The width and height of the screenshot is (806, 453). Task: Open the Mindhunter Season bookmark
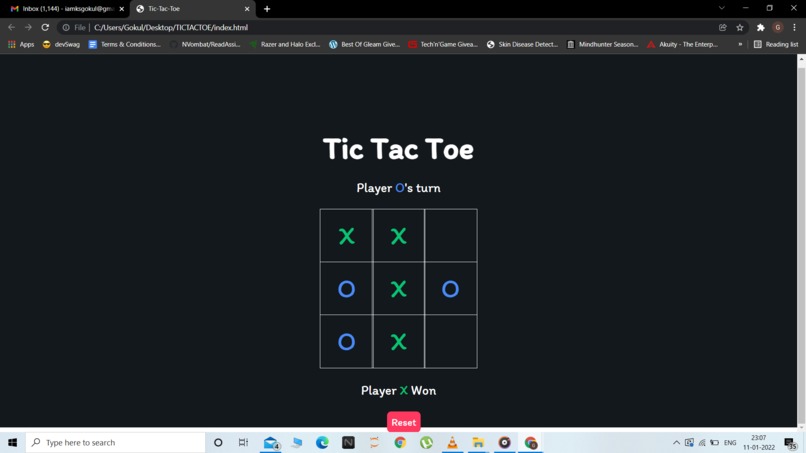pos(602,44)
